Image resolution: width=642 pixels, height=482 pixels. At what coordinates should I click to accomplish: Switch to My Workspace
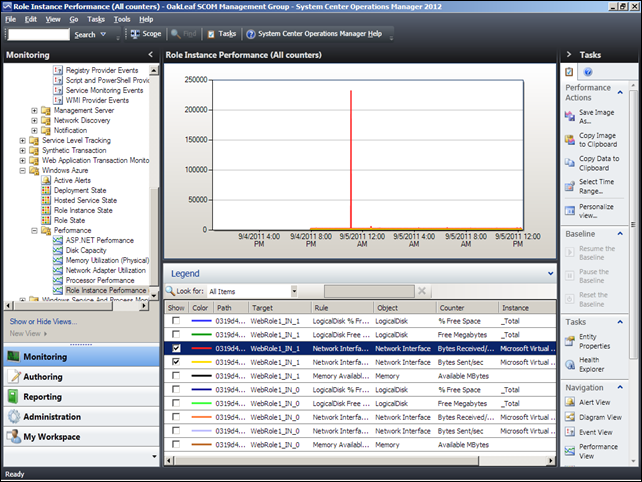[x=81, y=437]
